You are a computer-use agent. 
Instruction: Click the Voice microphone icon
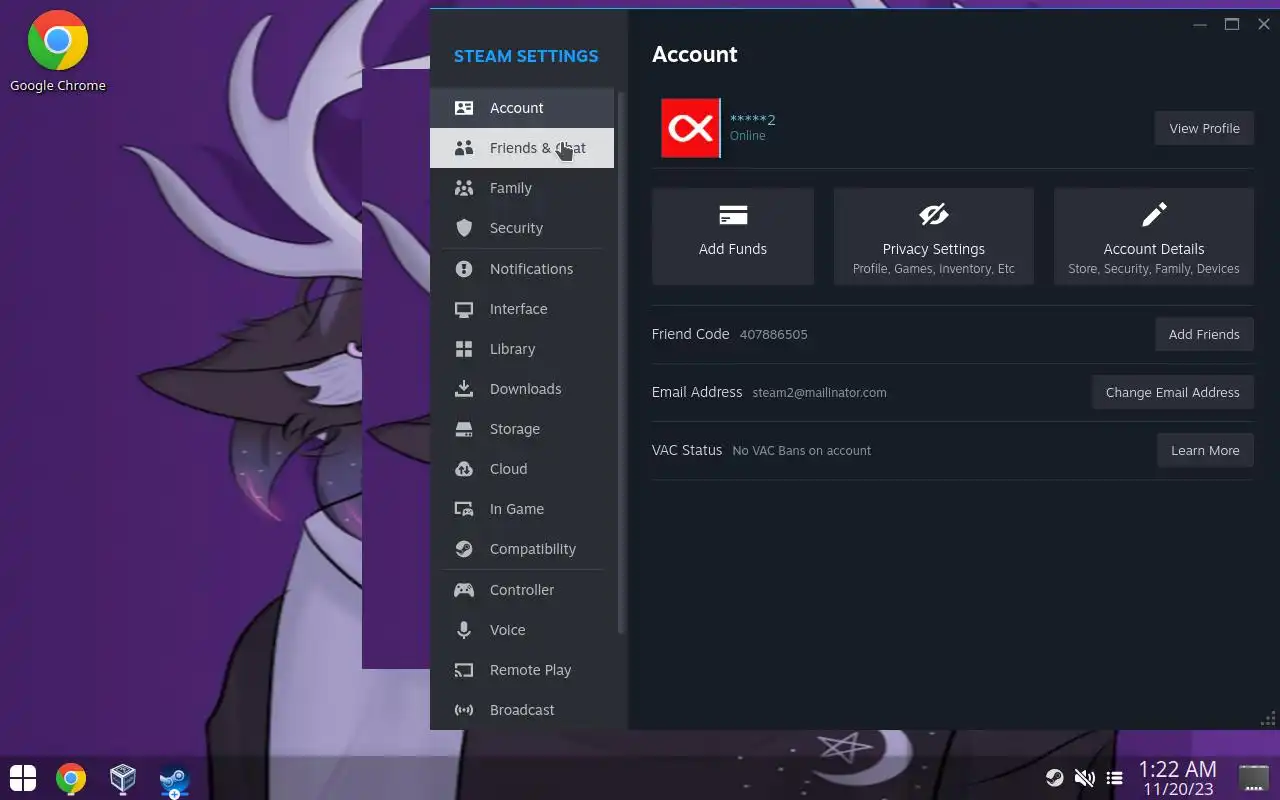[x=464, y=630]
